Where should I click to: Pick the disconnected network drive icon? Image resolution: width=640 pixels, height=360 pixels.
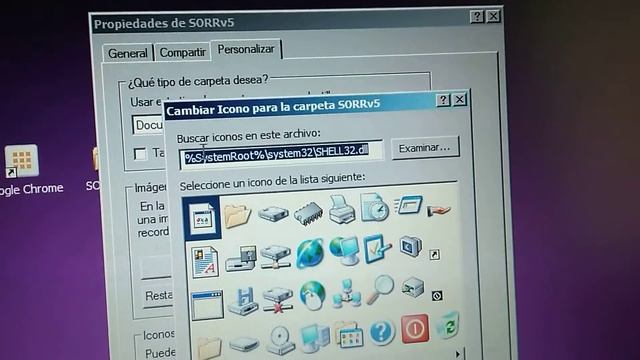click(x=278, y=300)
